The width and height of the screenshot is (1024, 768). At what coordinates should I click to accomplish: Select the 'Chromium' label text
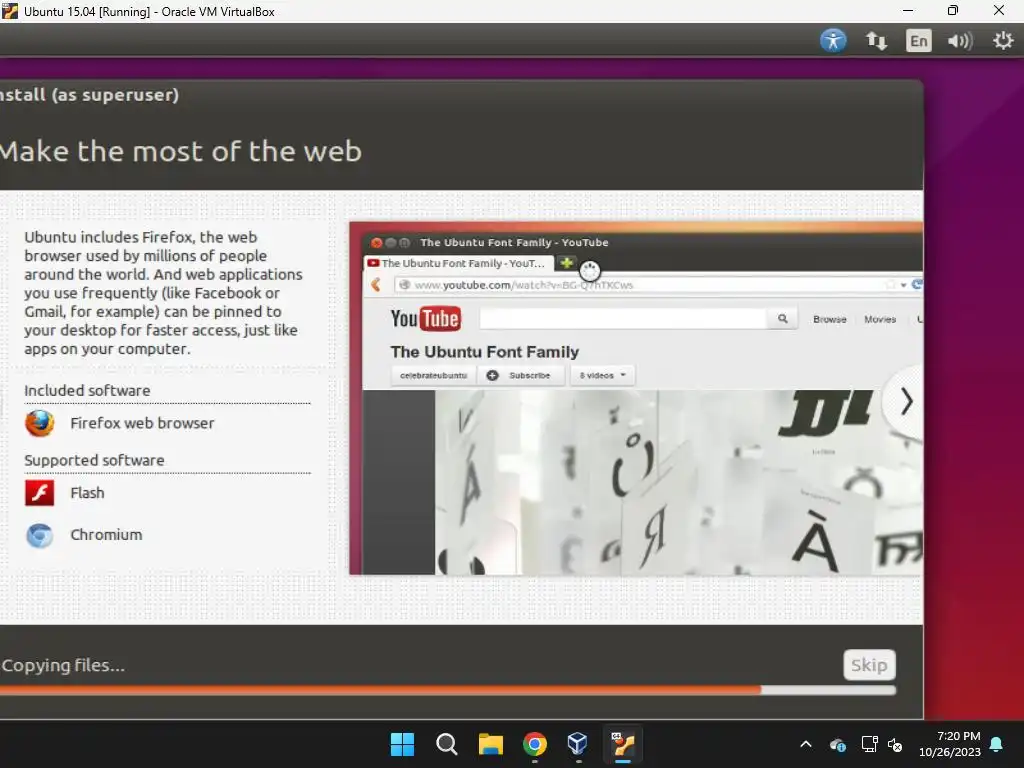(106, 535)
